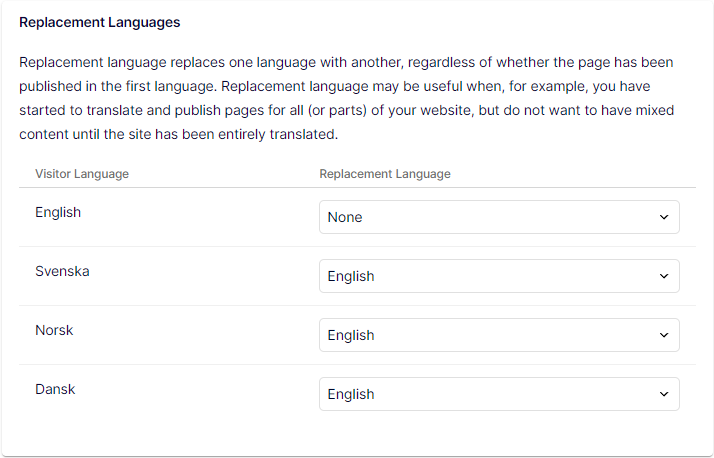Open the replacement language dropdown for Dansk
Screen dimensions: 714x458
tap(499, 394)
